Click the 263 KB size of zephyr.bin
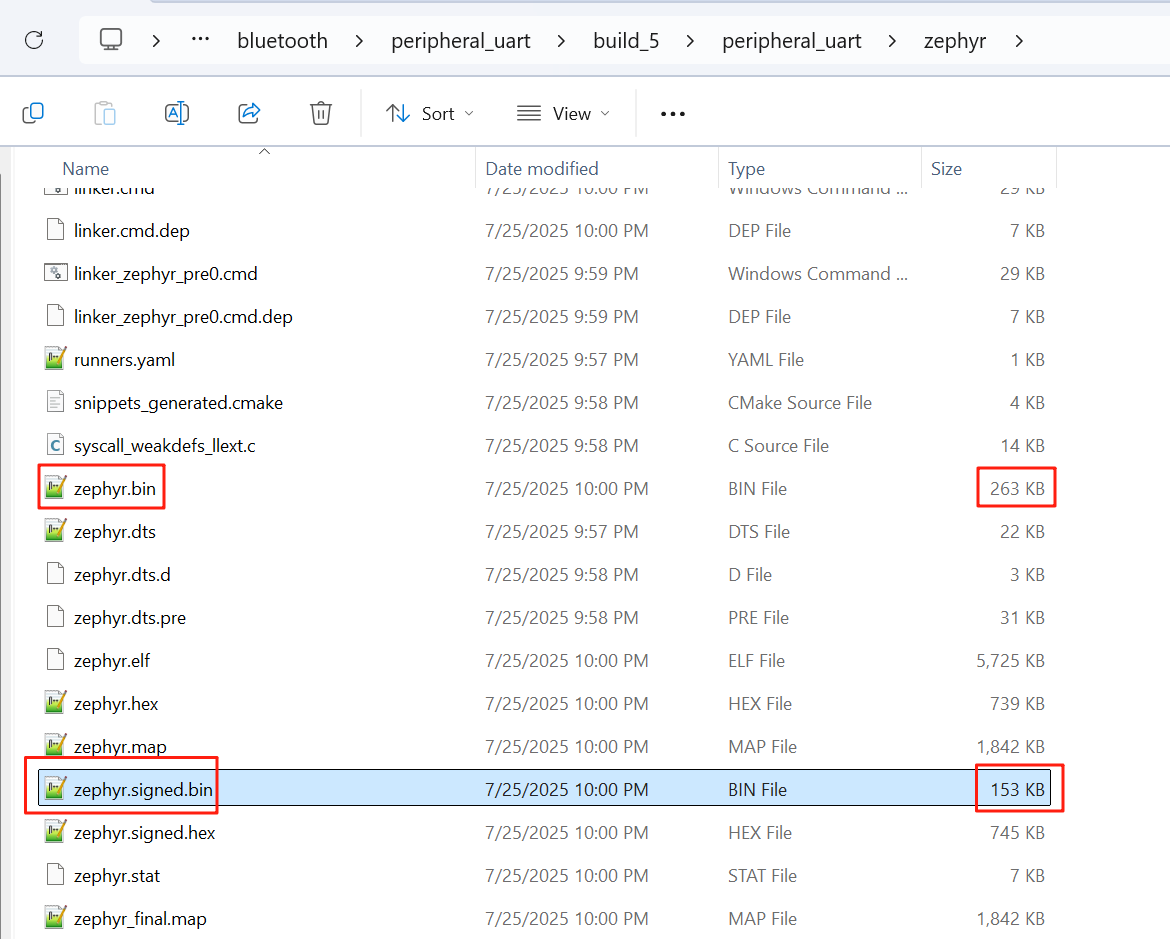The width and height of the screenshot is (1170, 939). [x=1017, y=489]
